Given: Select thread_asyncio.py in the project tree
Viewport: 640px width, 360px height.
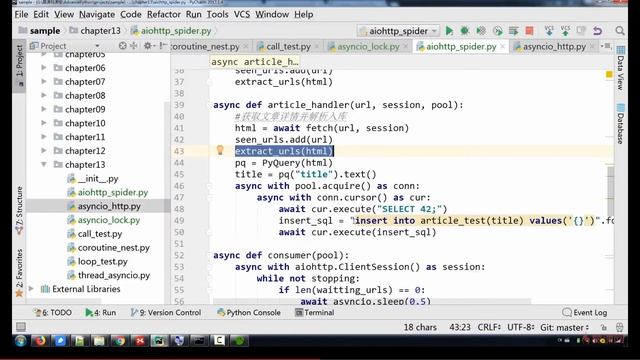Looking at the screenshot, I should (114, 276).
